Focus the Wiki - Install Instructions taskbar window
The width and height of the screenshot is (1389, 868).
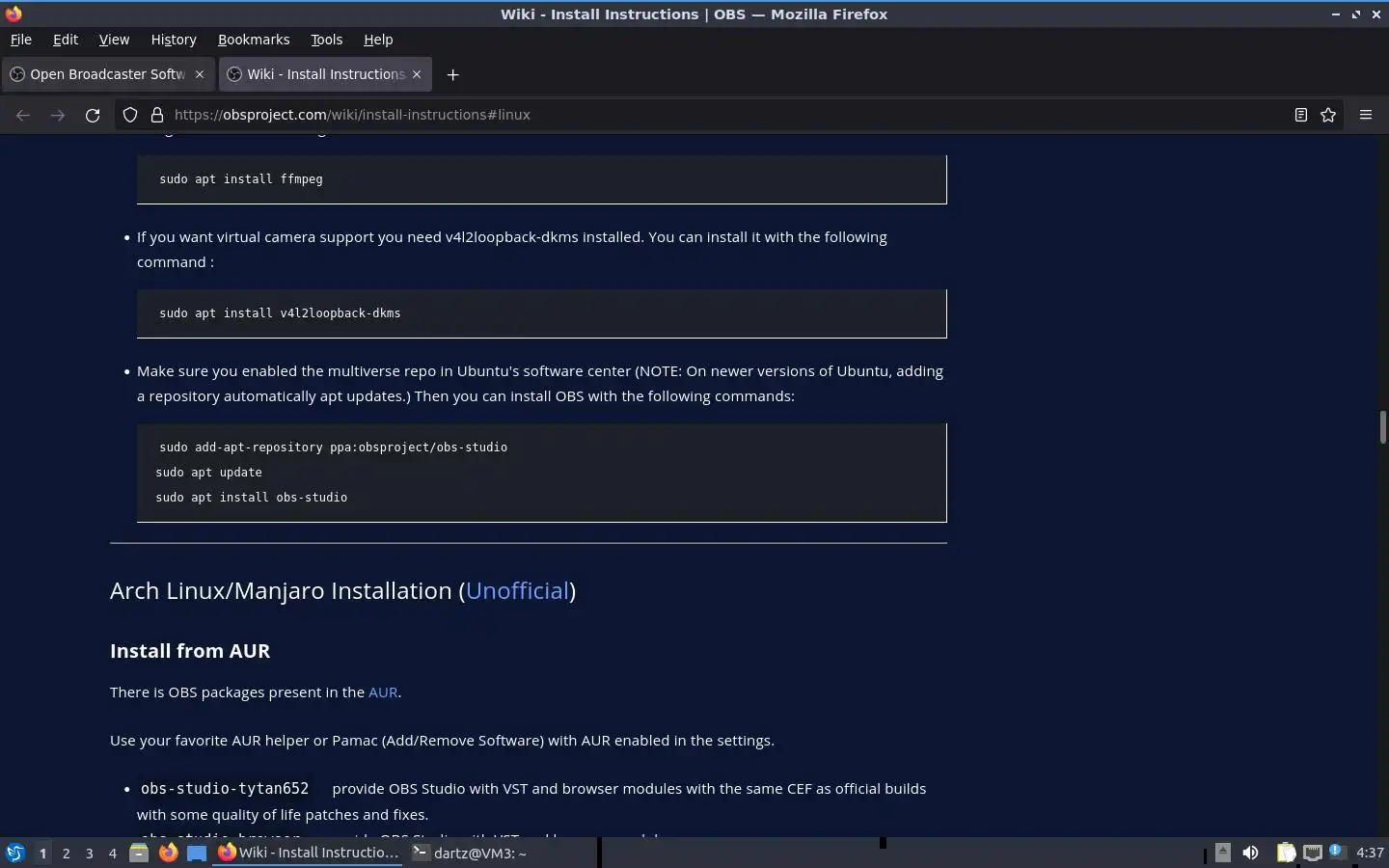[308, 853]
